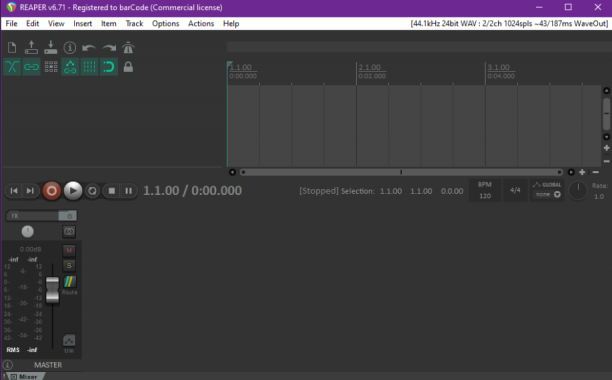The height and width of the screenshot is (380, 612).
Task: Open Project Settings info icon in toolbar
Action: pyautogui.click(x=70, y=48)
